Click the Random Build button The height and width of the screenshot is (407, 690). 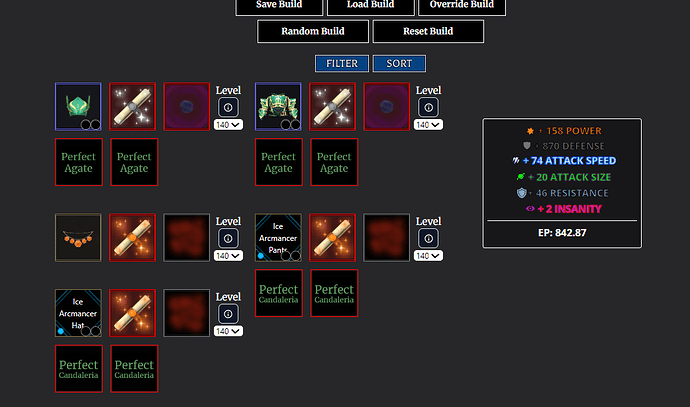[313, 31]
